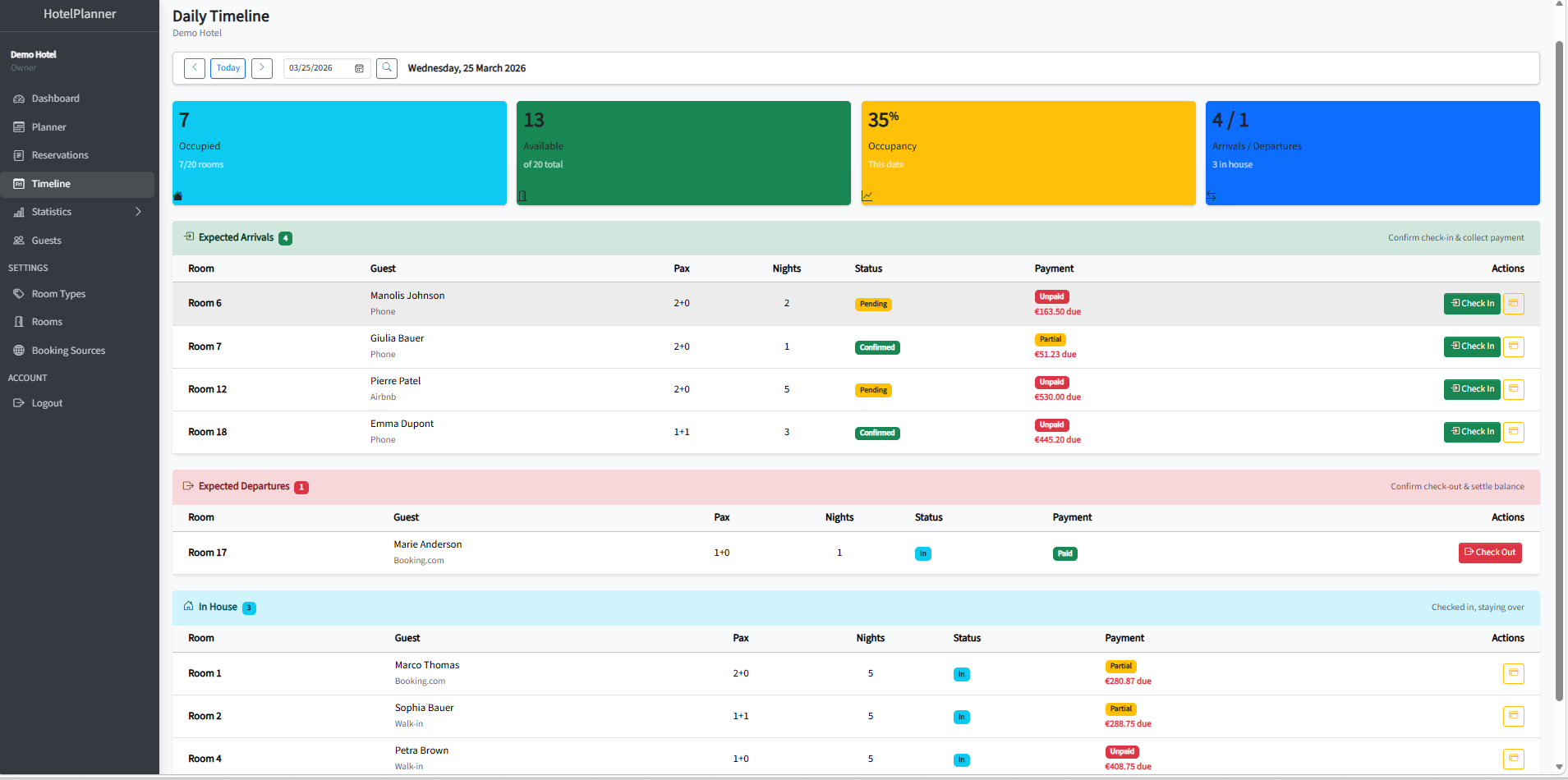Check in Giulia Bauer in Room 7

[1472, 346]
